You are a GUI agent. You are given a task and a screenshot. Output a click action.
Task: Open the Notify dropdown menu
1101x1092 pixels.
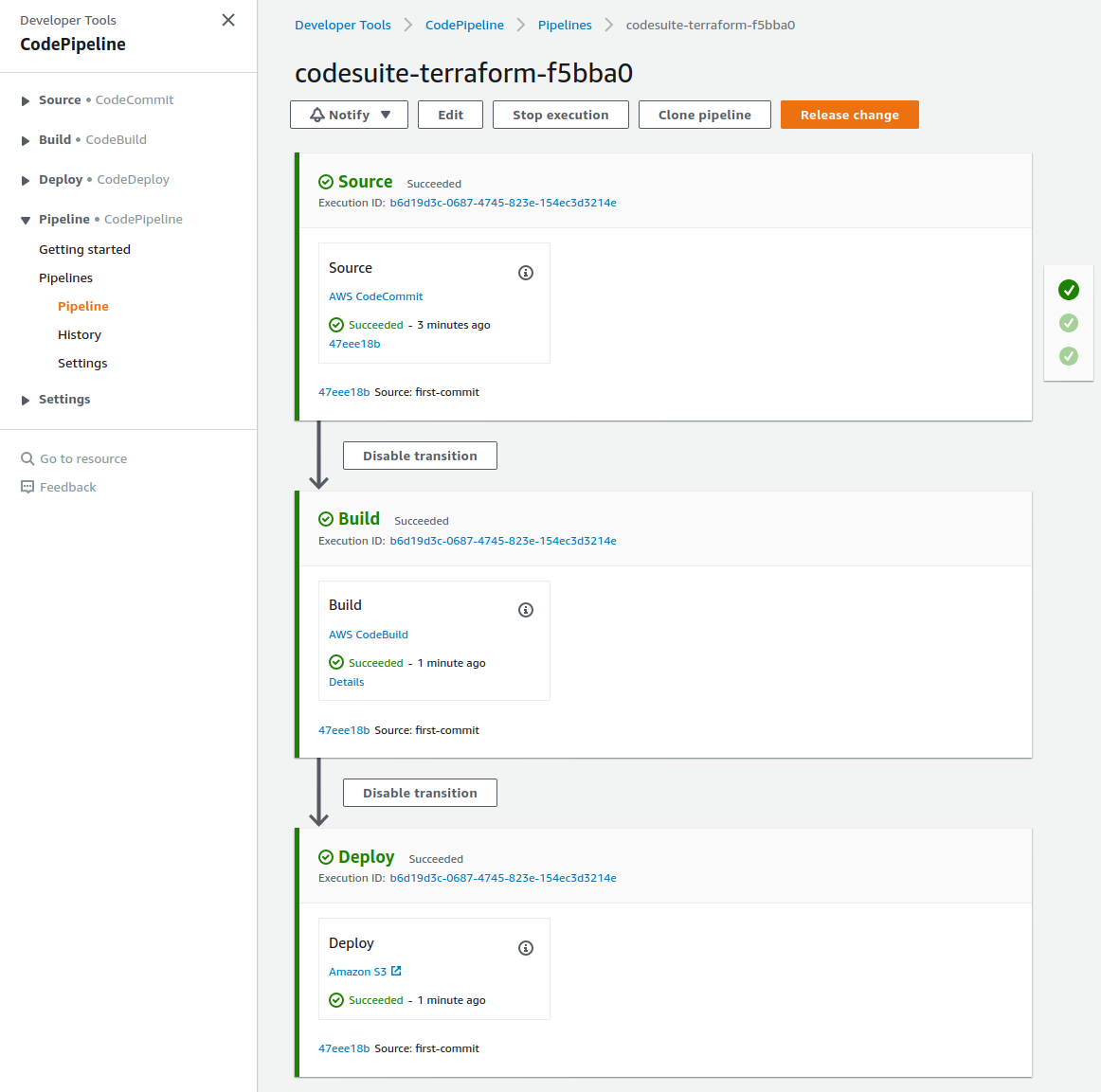click(349, 115)
